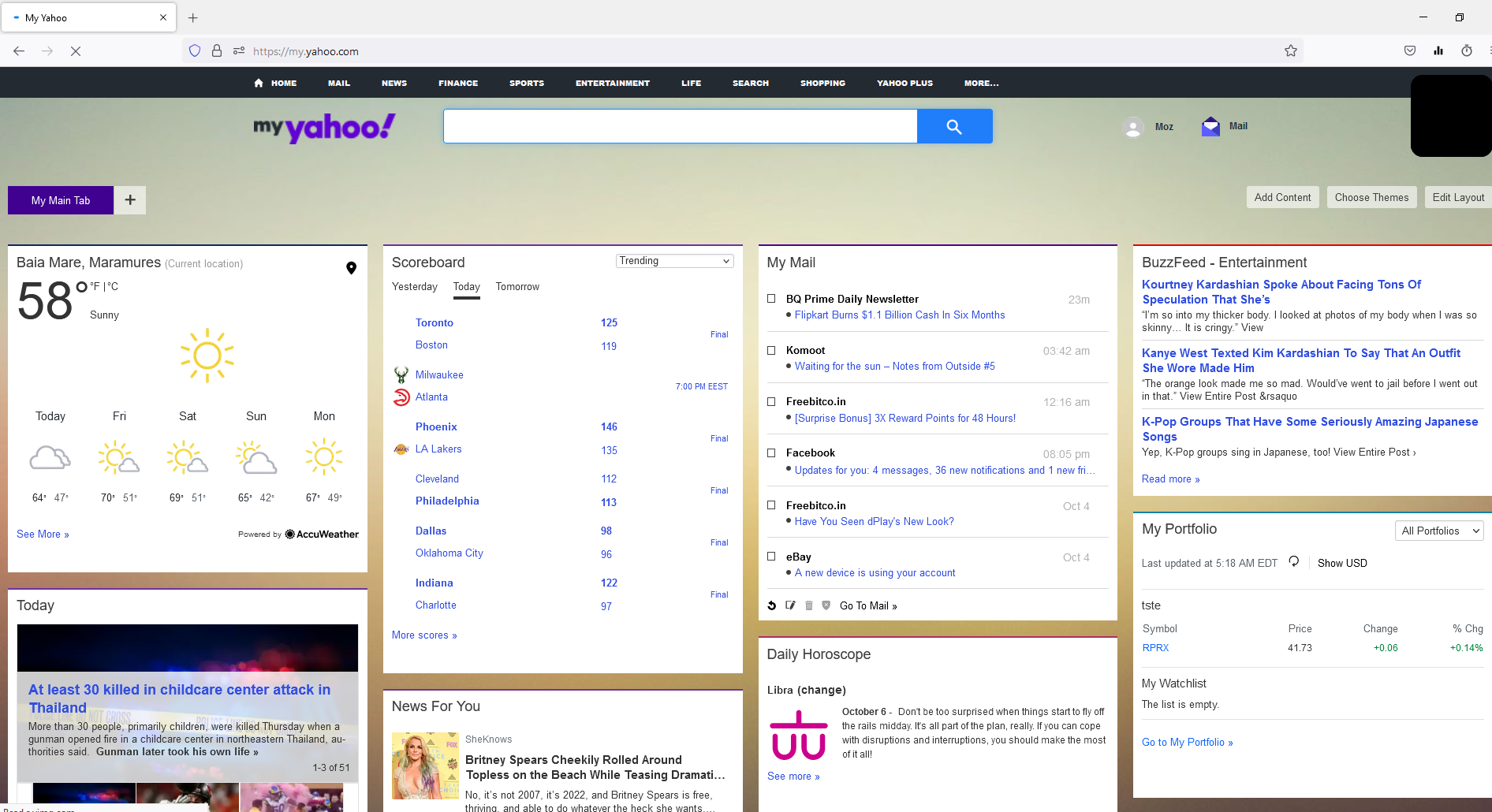Open the Sports section in the navigation bar
The image size is (1492, 812).
[526, 83]
